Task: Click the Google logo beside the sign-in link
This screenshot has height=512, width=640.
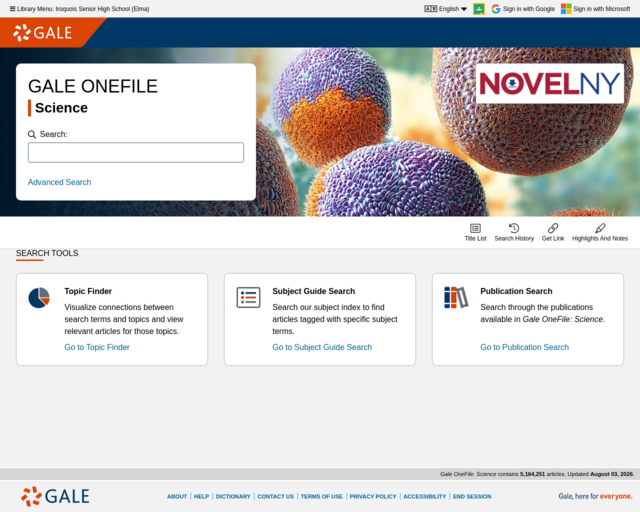Action: click(x=496, y=9)
